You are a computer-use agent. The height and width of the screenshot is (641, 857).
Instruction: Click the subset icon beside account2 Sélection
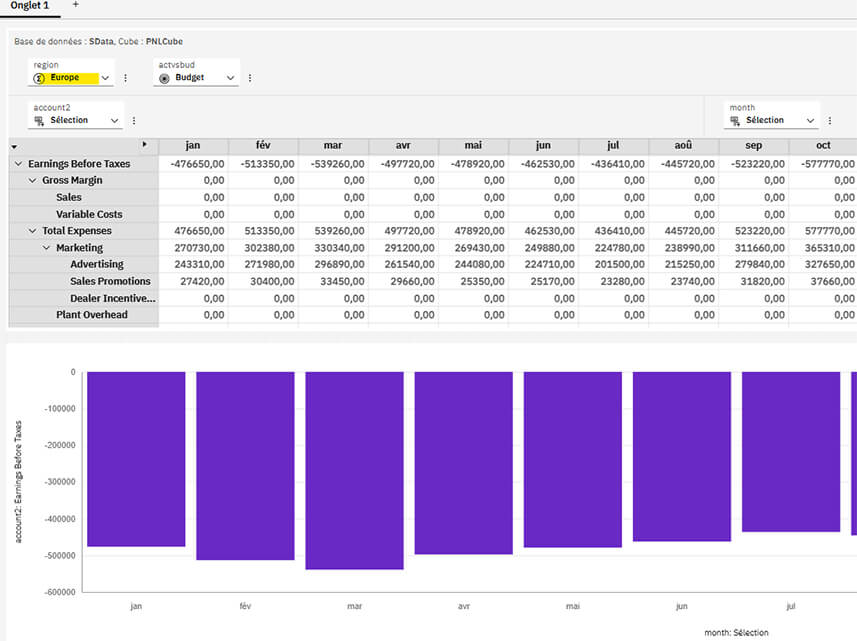click(38, 120)
